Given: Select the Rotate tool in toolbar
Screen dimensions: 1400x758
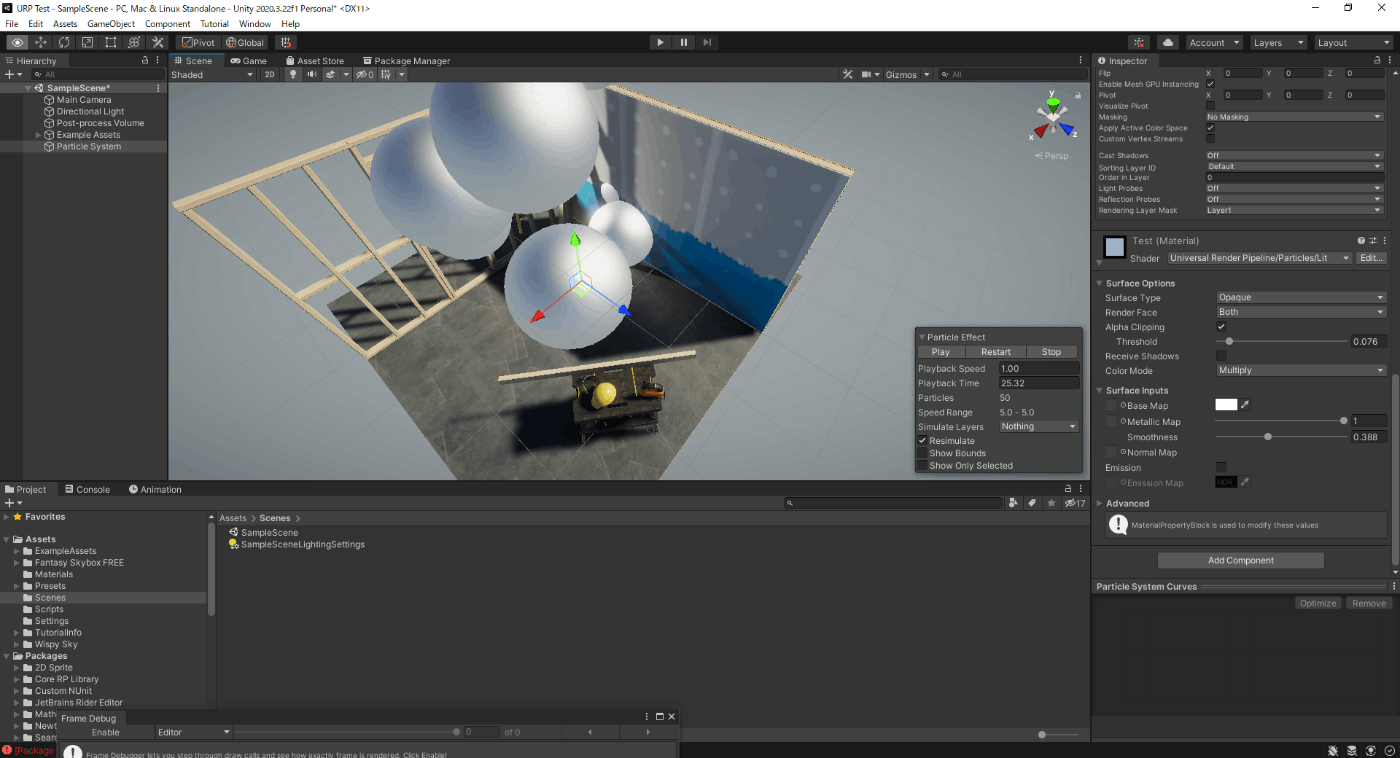Looking at the screenshot, I should pyautogui.click(x=64, y=43).
